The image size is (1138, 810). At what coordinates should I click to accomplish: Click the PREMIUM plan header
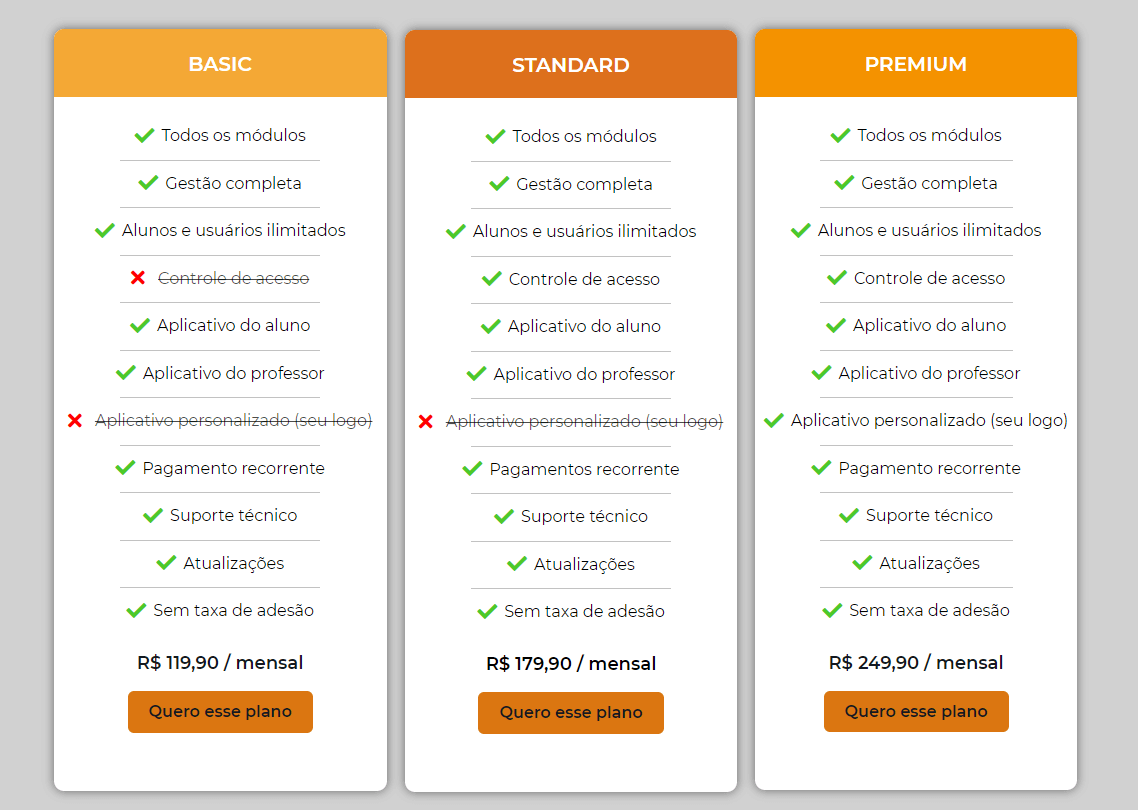pyautogui.click(x=916, y=64)
